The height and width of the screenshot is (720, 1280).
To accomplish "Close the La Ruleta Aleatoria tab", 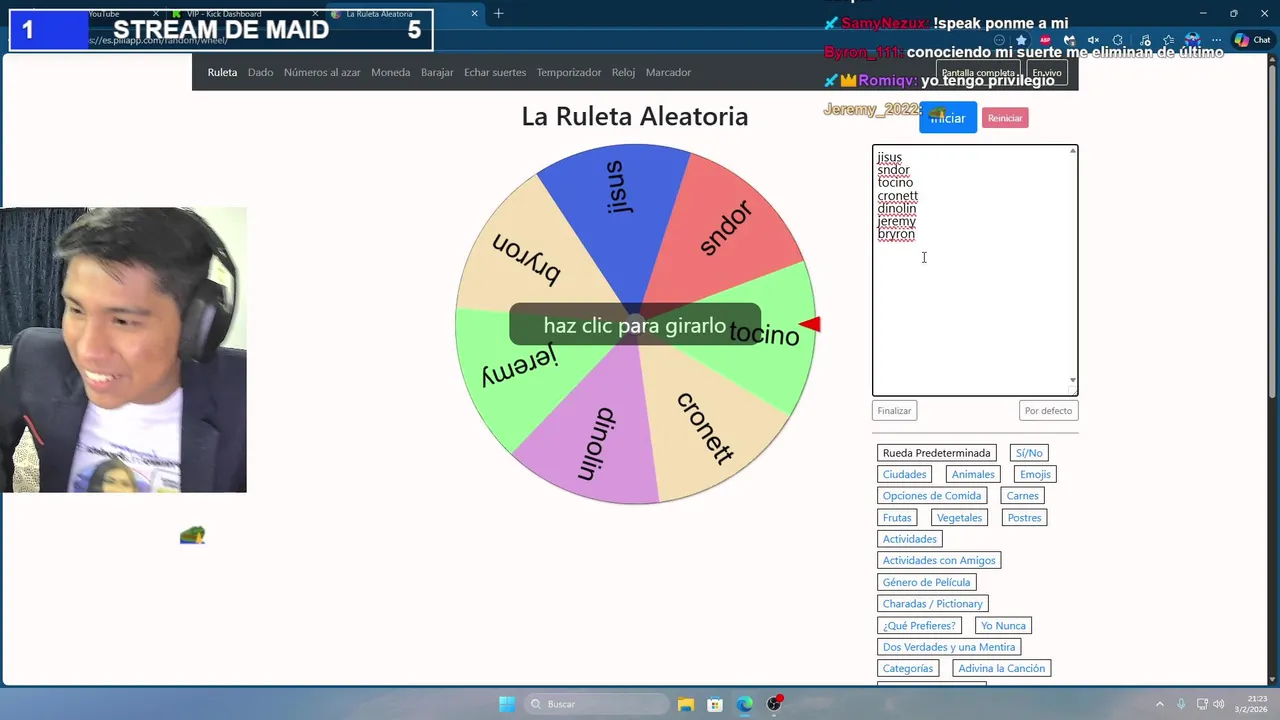I will [x=476, y=14].
